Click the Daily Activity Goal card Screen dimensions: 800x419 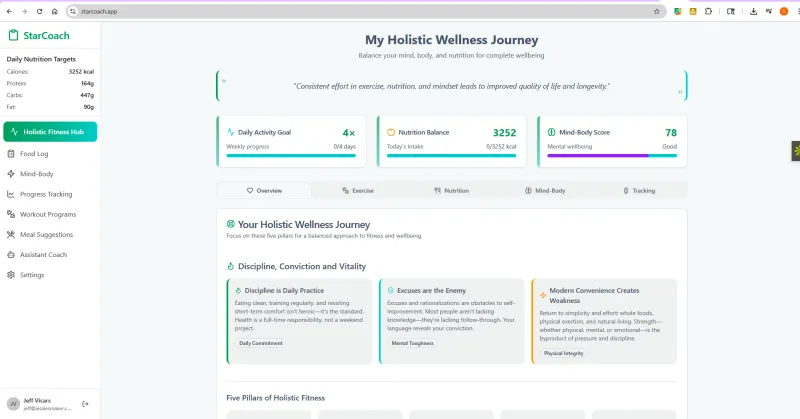click(x=291, y=141)
